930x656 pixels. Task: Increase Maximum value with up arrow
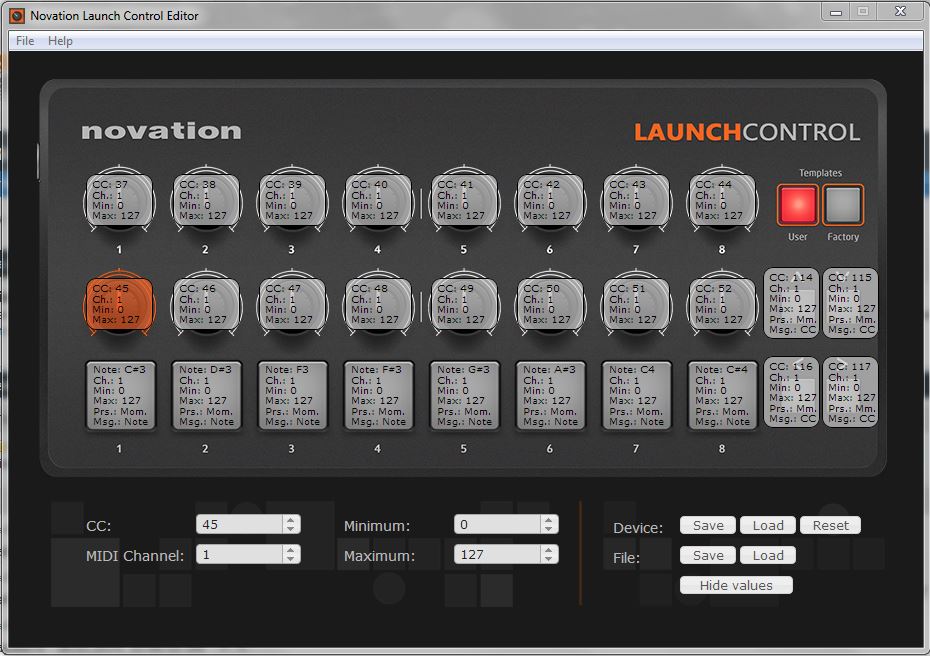(549, 550)
